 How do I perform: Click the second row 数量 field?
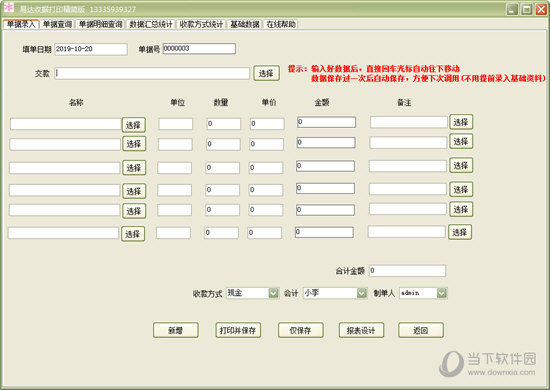click(x=223, y=144)
